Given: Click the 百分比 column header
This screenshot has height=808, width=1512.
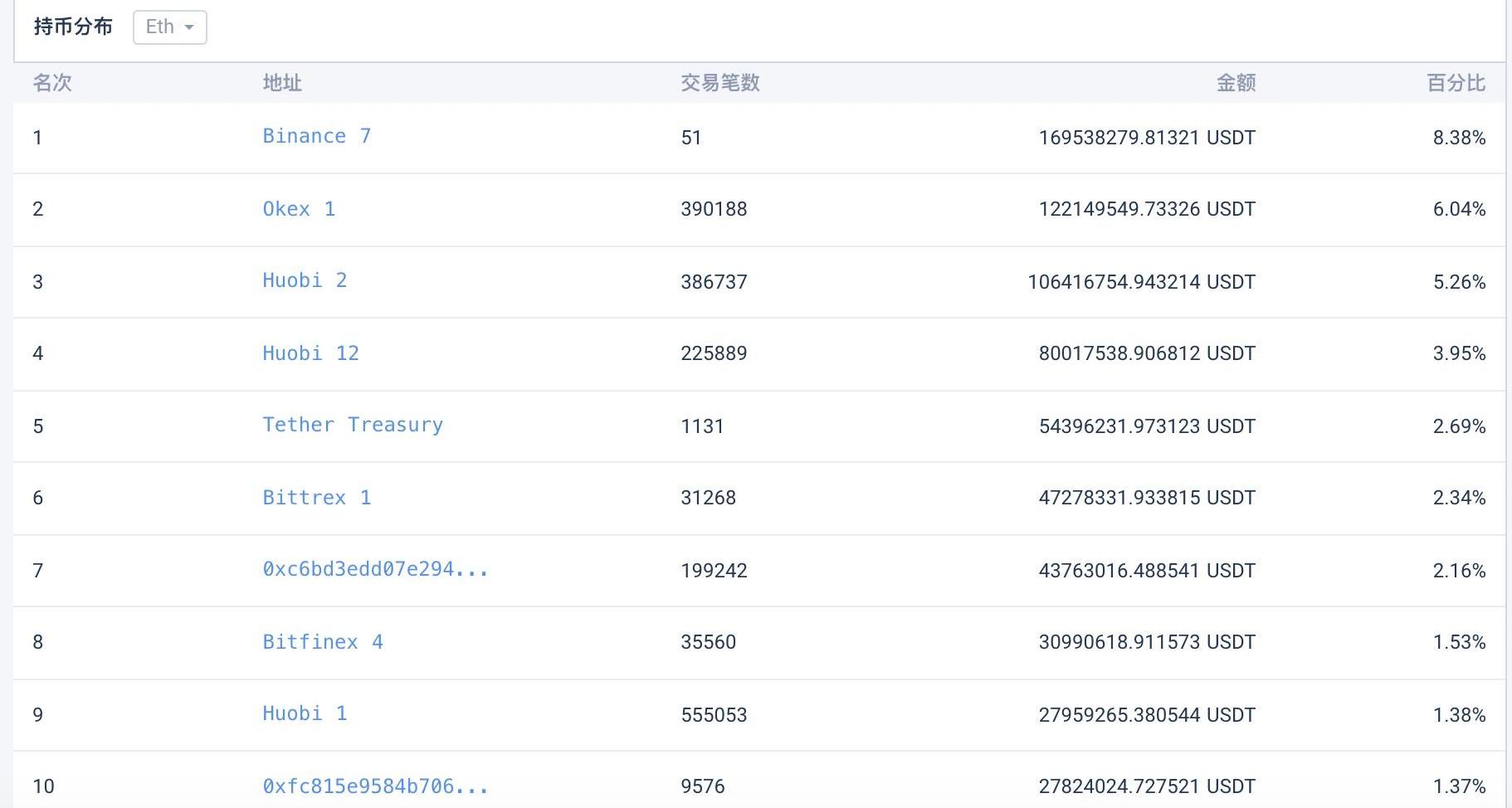Looking at the screenshot, I should 1456,83.
